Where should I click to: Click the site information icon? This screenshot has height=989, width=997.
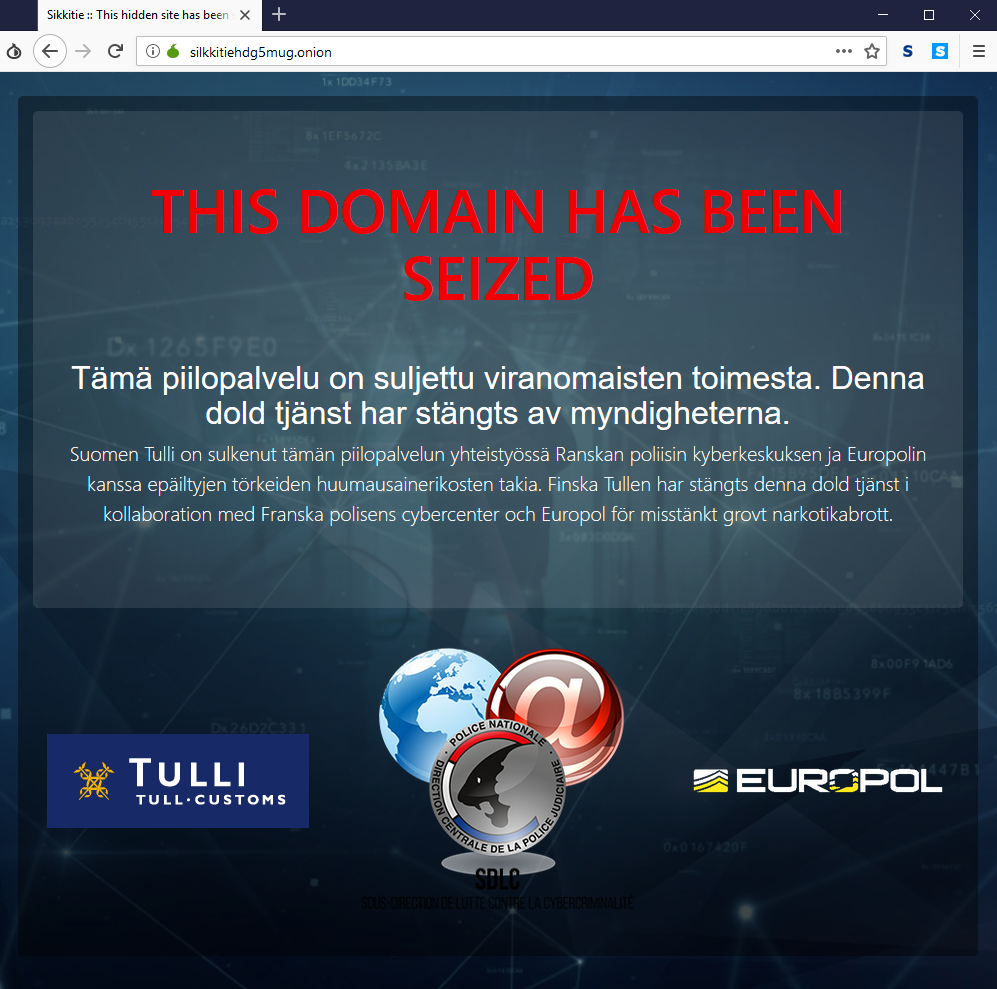tap(153, 52)
